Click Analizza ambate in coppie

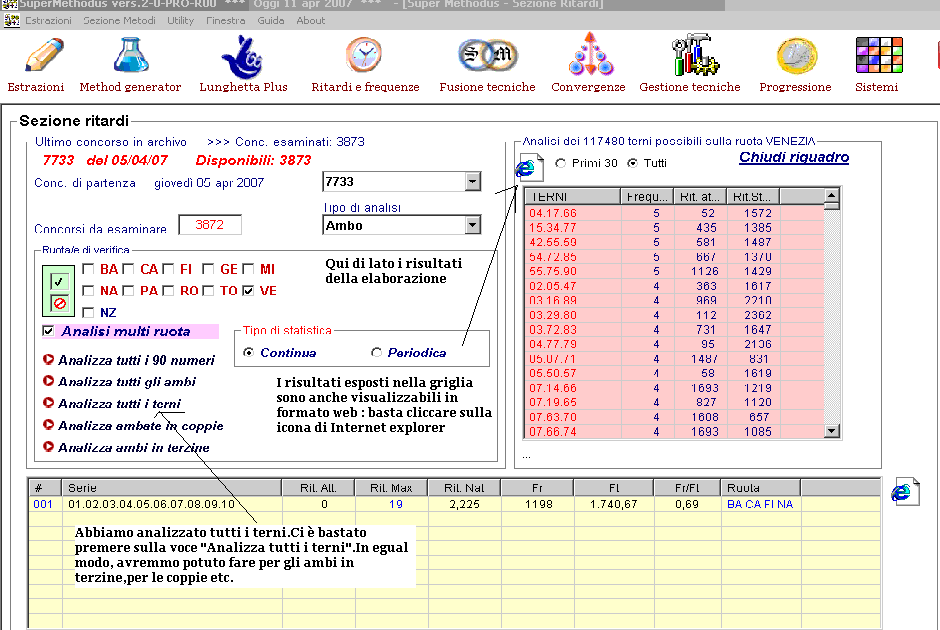point(140,426)
